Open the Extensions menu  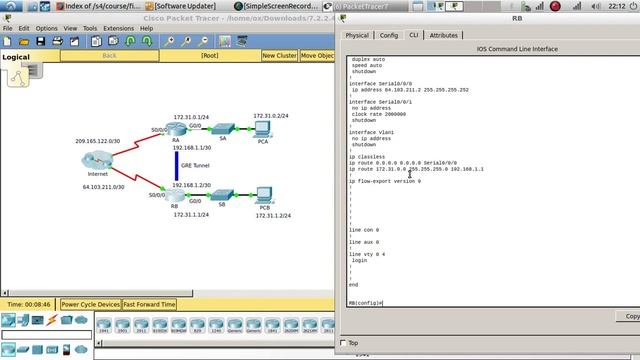coord(118,28)
